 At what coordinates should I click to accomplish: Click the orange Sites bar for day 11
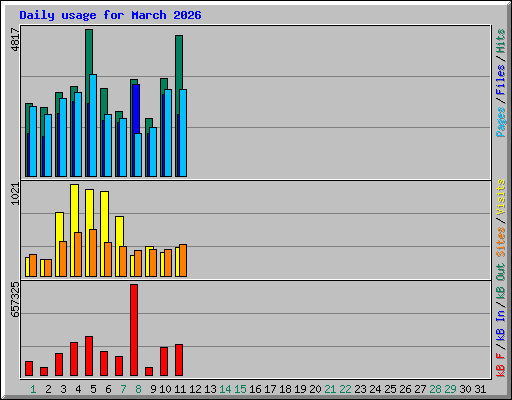[x=183, y=261]
